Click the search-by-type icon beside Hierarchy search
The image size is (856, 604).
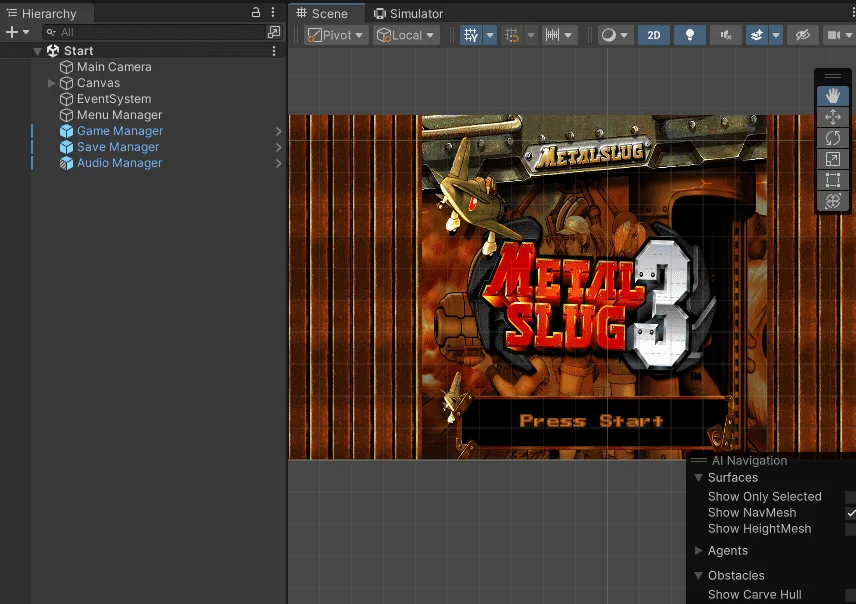click(x=274, y=32)
